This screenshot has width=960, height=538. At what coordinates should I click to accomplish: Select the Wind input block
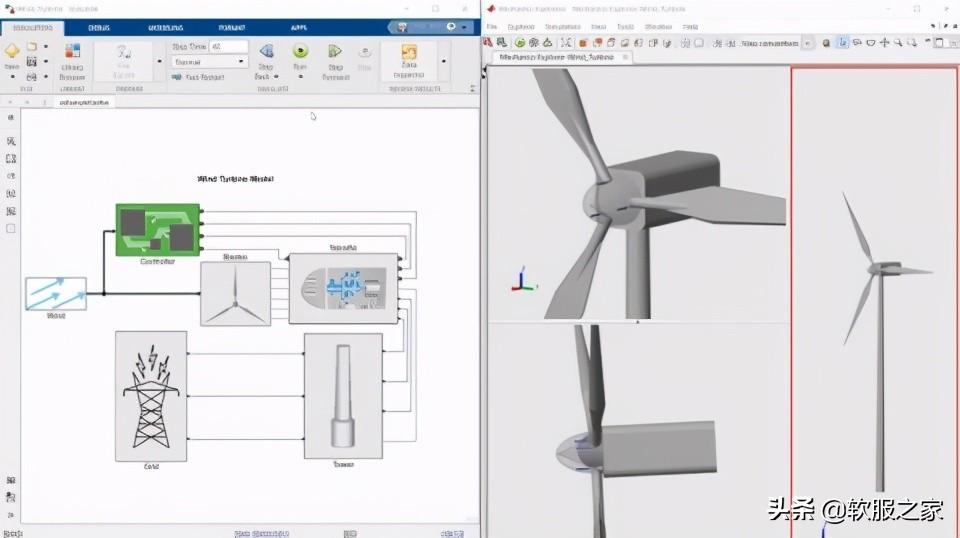pyautogui.click(x=55, y=294)
